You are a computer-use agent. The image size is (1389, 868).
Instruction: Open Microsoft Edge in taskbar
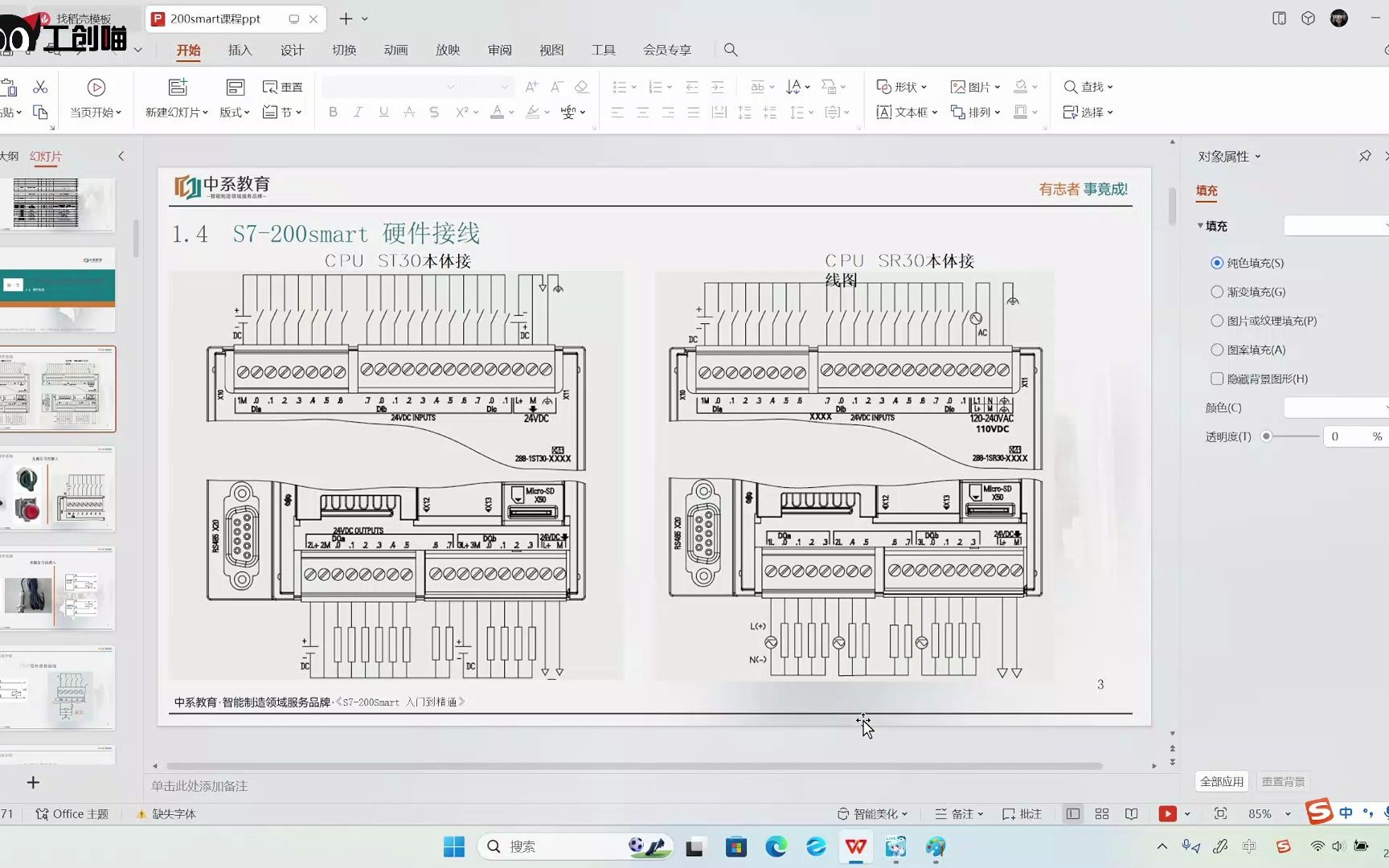[776, 846]
